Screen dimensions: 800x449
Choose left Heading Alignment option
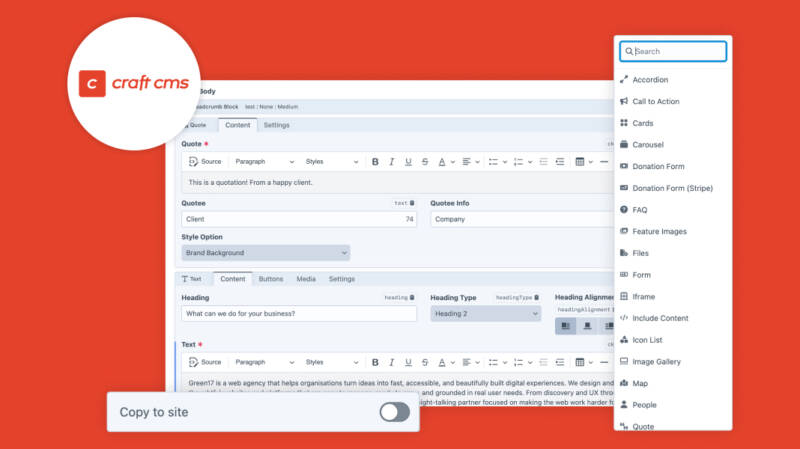[565, 326]
